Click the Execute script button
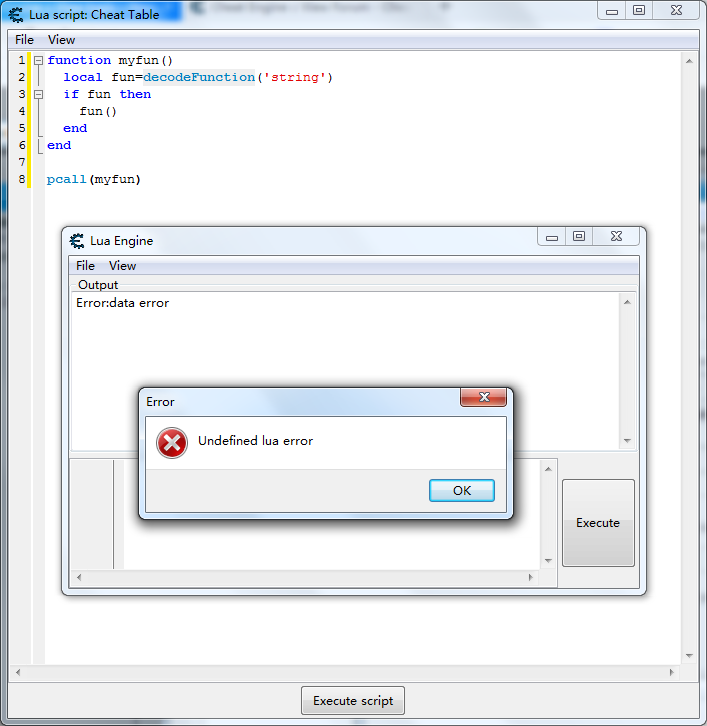The height and width of the screenshot is (726, 707). pyautogui.click(x=353, y=701)
